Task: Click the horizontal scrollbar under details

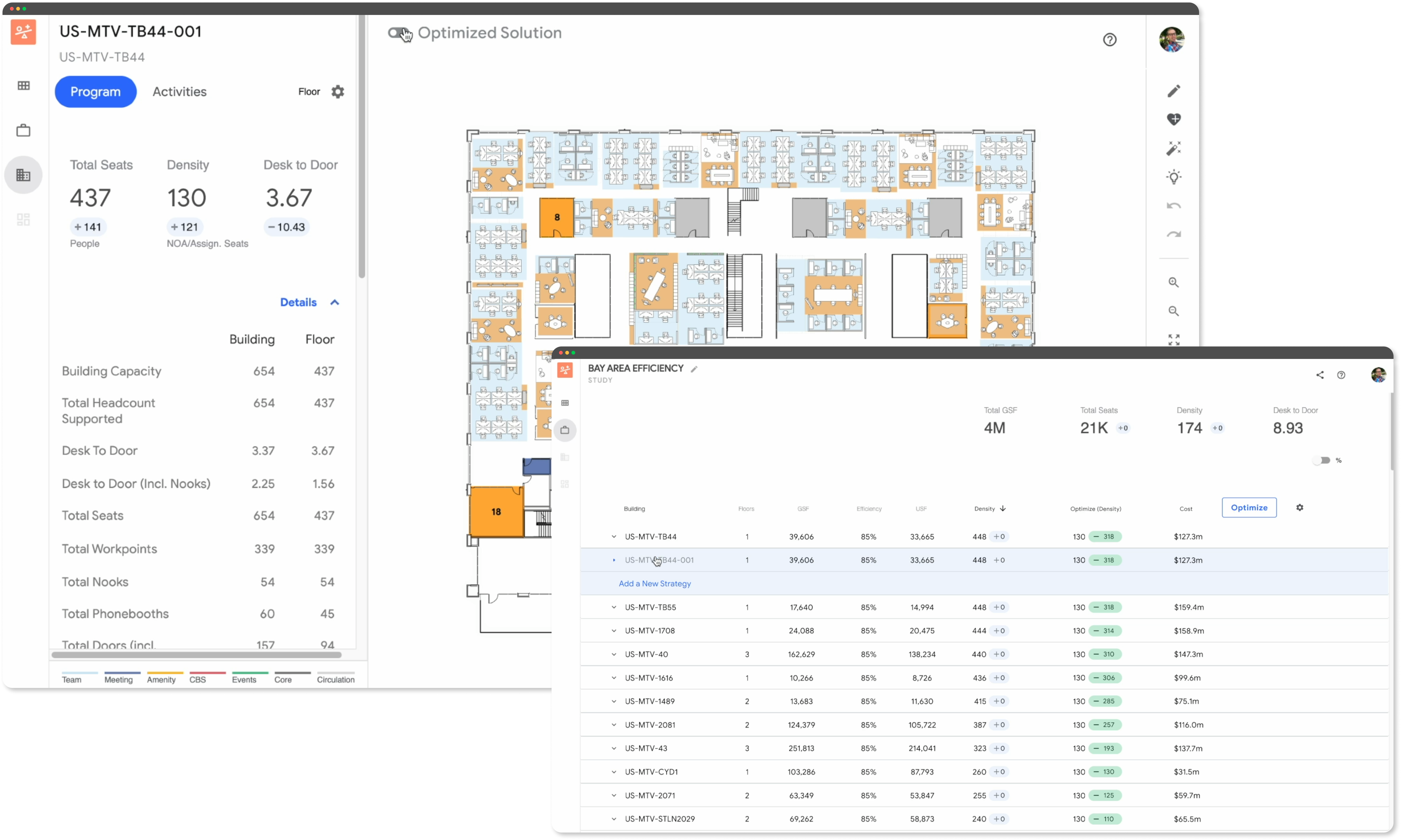Action: pyautogui.click(x=197, y=655)
